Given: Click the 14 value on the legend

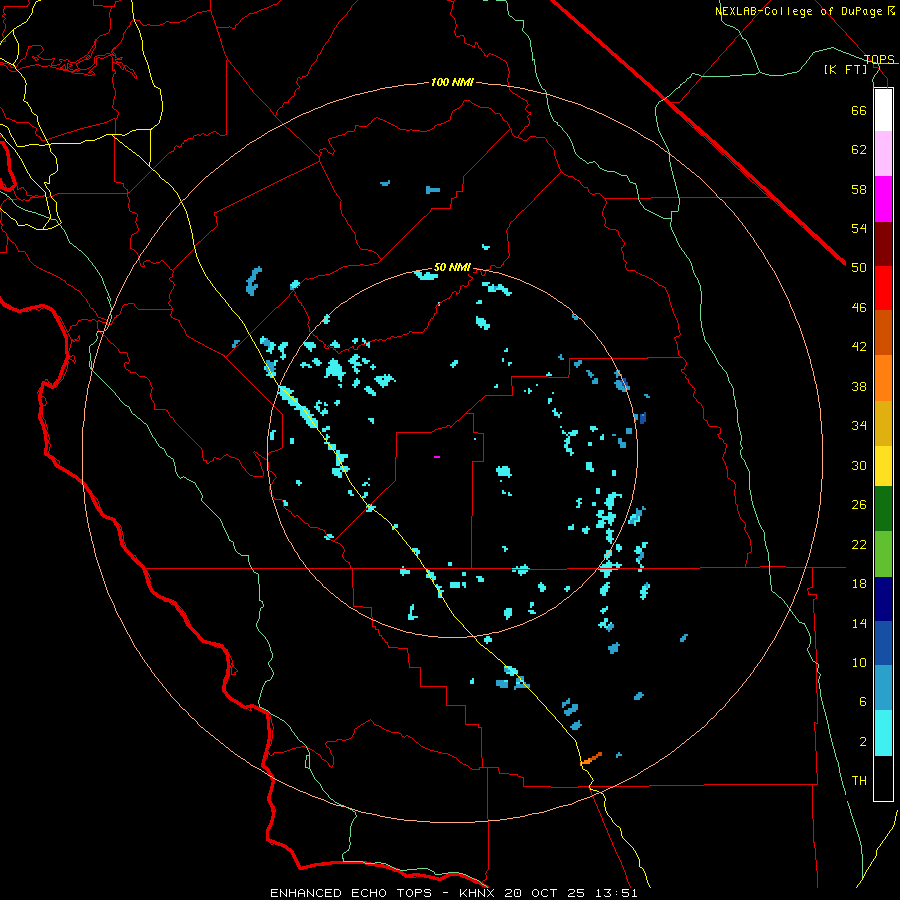Looking at the screenshot, I should tap(859, 623).
